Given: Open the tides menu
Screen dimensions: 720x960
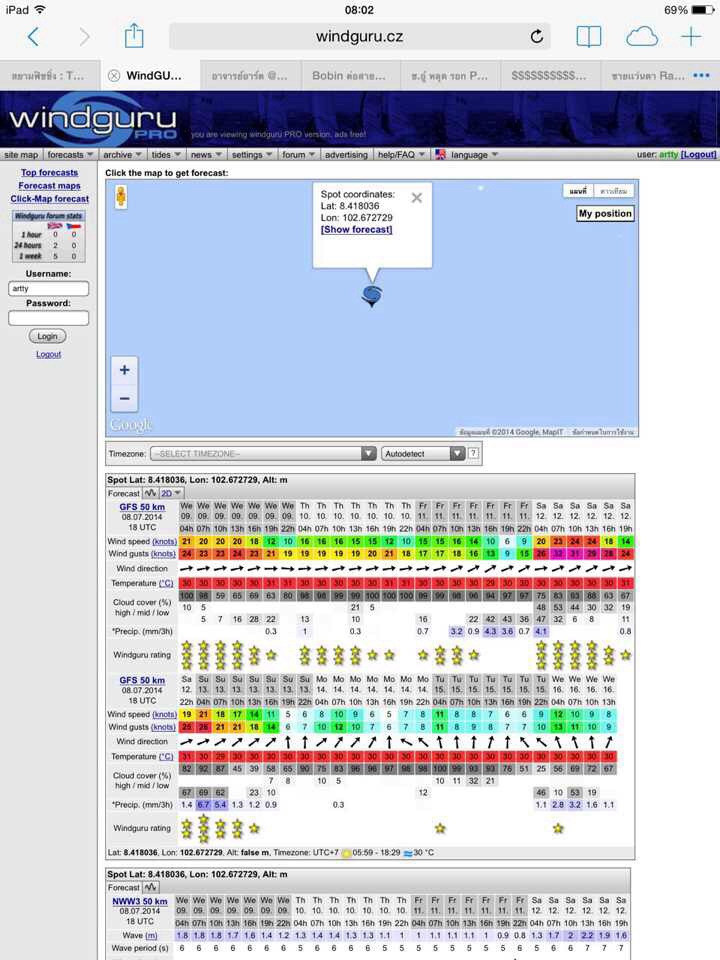Looking at the screenshot, I should pos(166,155).
